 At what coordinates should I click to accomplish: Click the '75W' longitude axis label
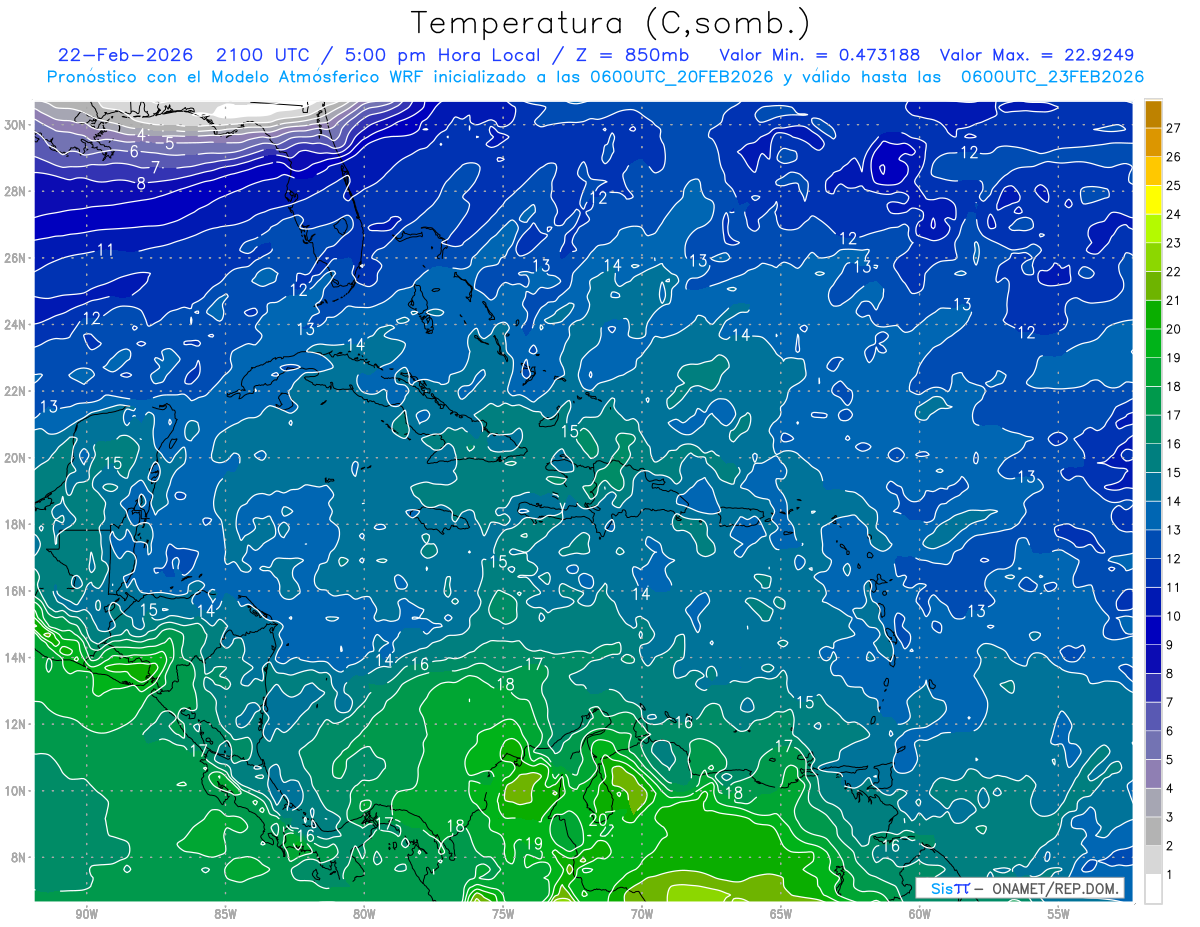click(503, 915)
